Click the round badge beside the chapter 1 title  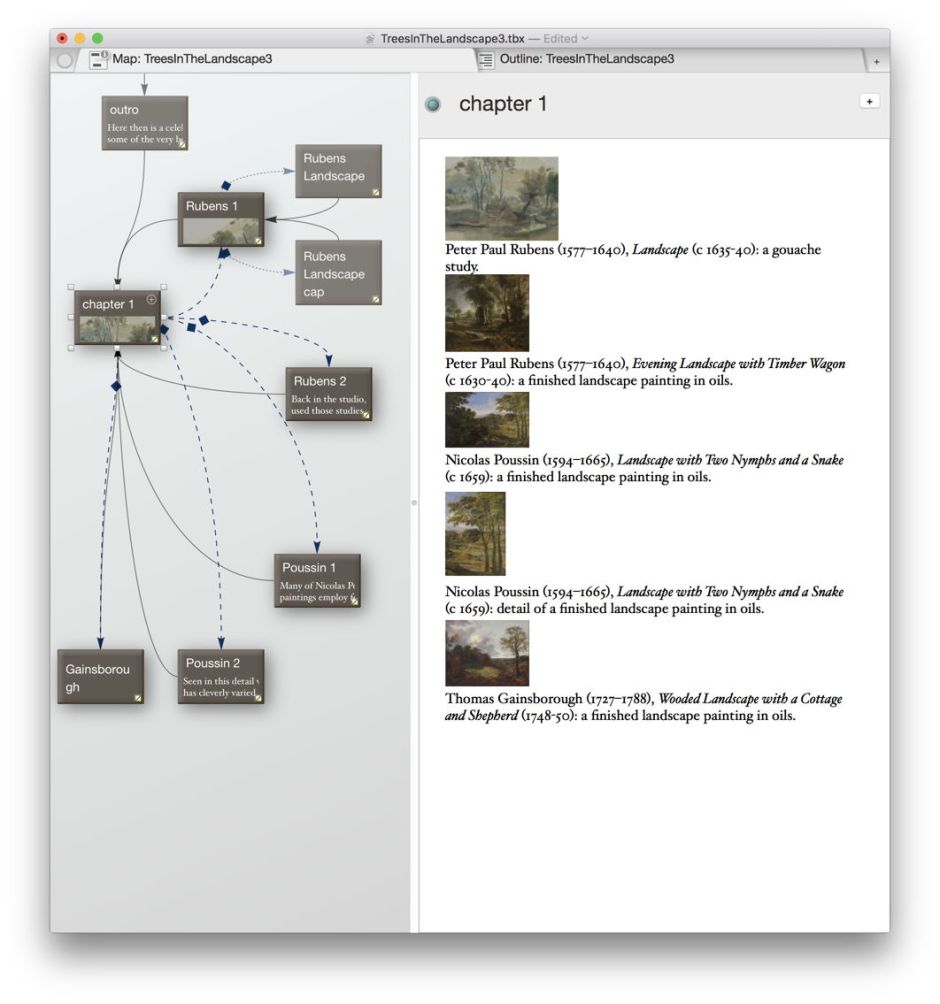pyautogui.click(x=433, y=105)
